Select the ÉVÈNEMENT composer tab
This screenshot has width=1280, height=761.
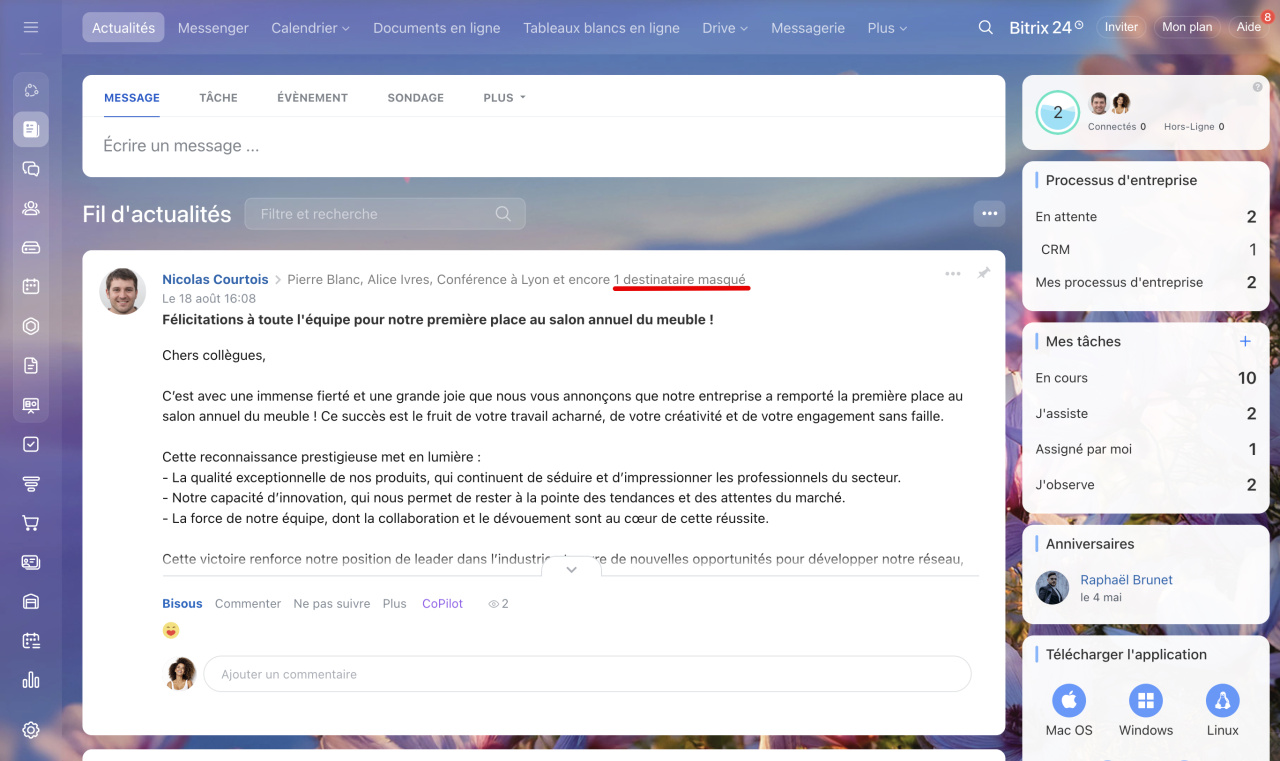pyautogui.click(x=313, y=98)
